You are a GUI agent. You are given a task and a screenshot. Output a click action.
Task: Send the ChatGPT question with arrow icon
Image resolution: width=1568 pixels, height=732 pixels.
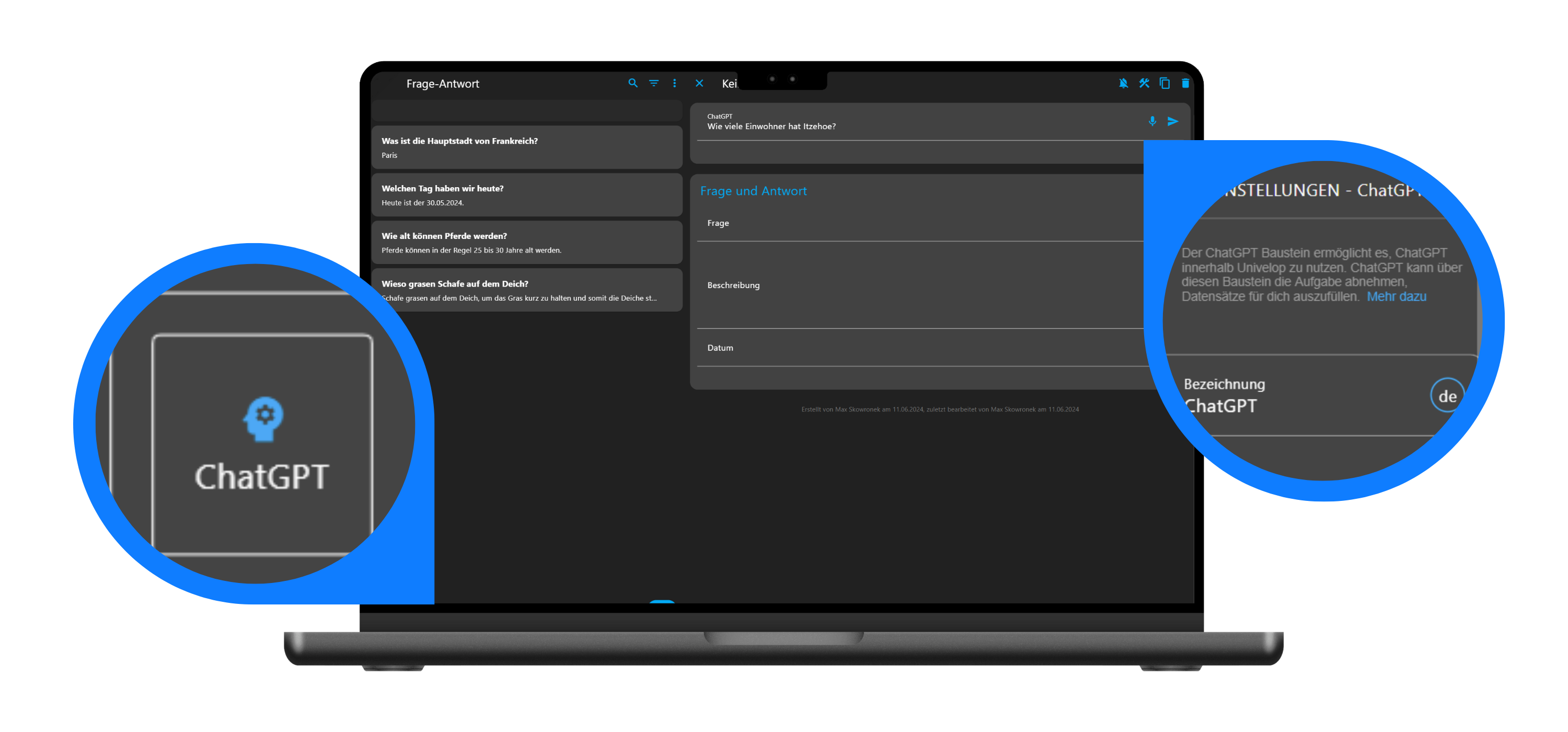coord(1173,121)
